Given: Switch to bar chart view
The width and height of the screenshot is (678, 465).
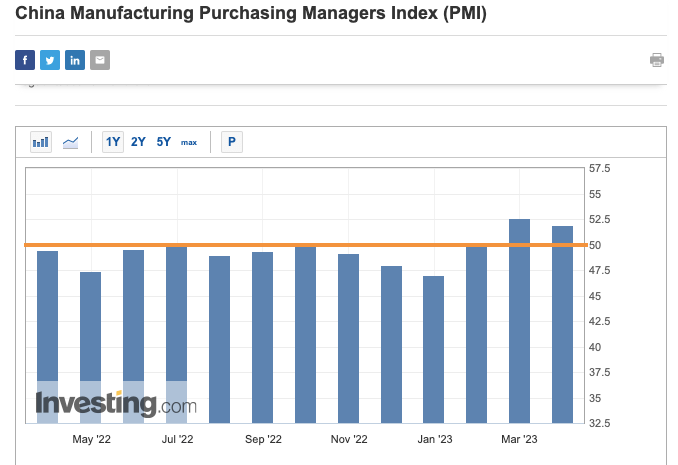Looking at the screenshot, I should click(x=41, y=142).
